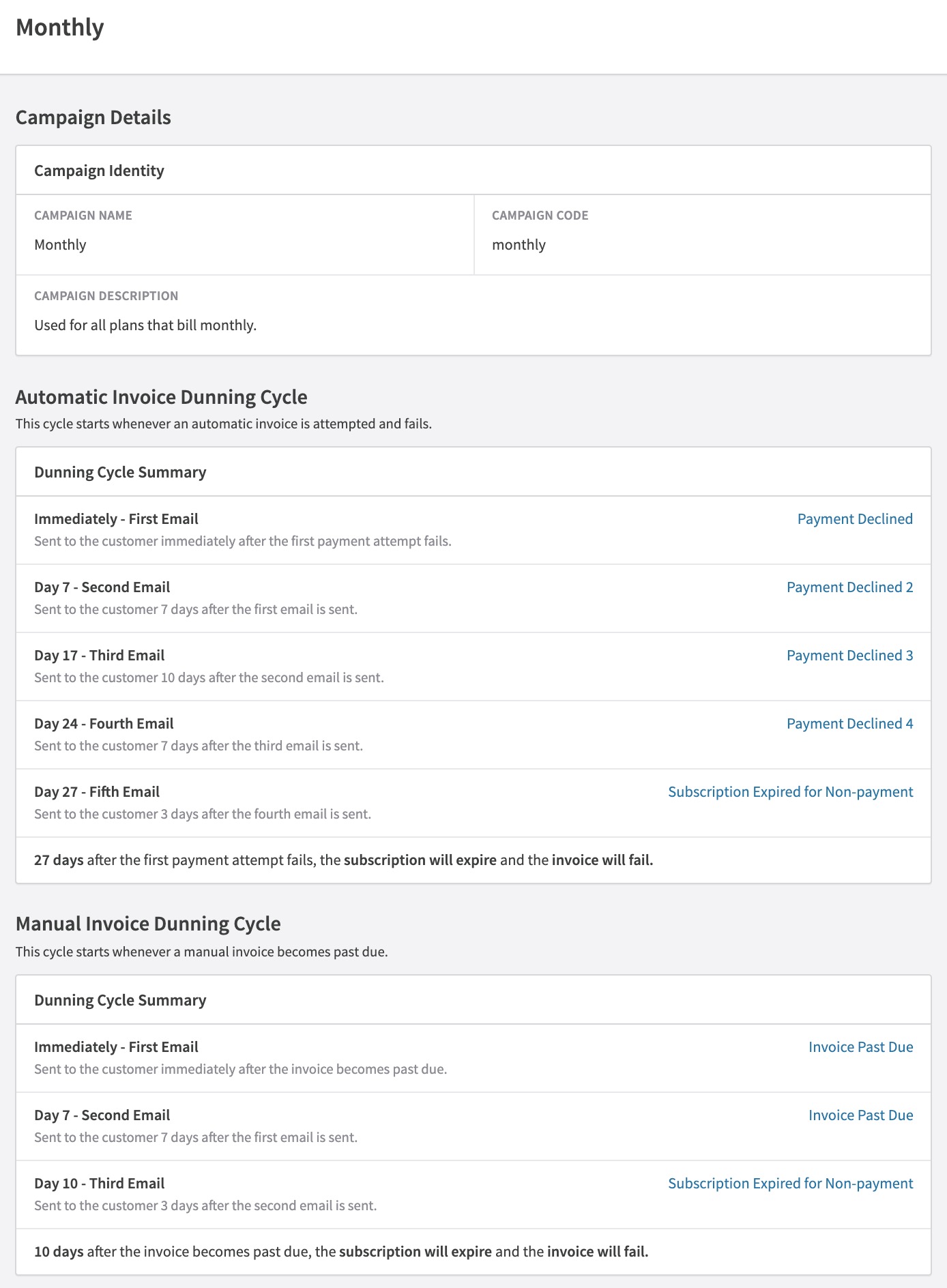Click 'immediately after the invoice becomes past due' description
This screenshot has height=1288, width=947.
[241, 1069]
